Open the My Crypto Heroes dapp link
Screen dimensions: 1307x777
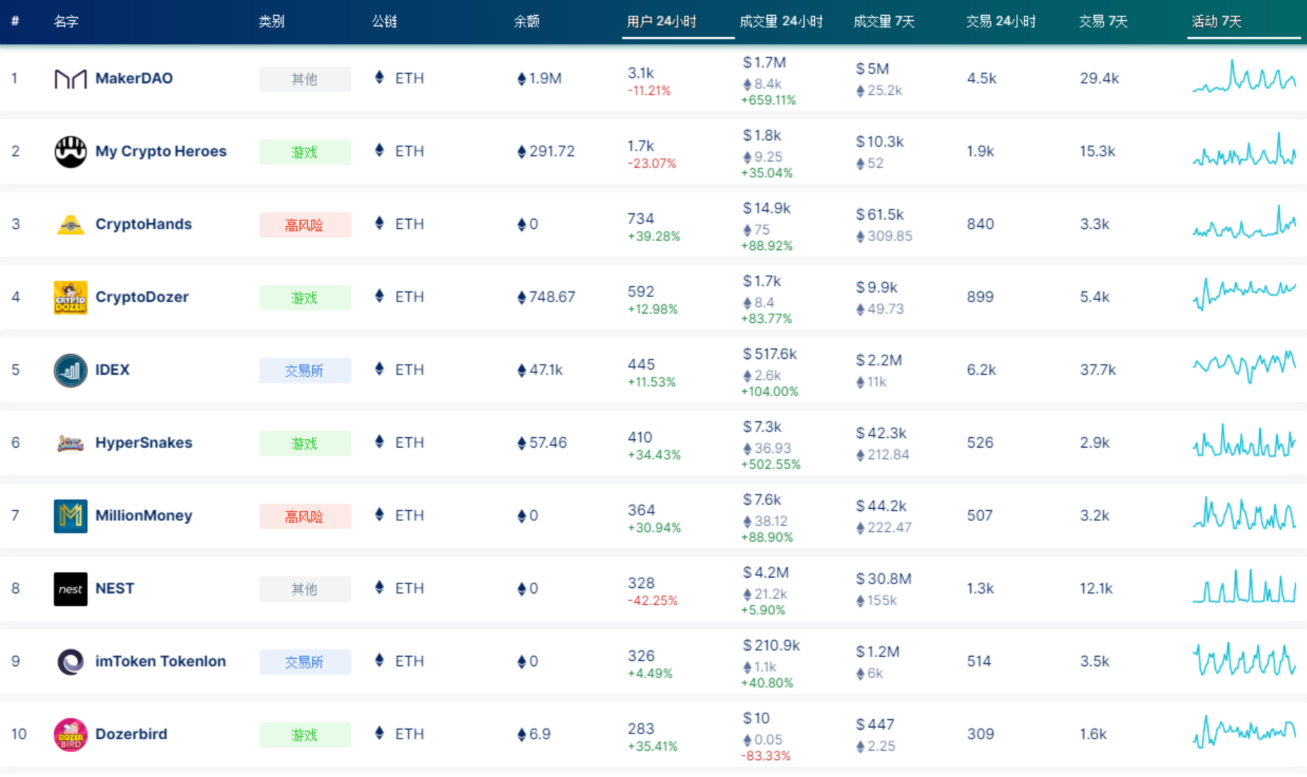point(161,151)
